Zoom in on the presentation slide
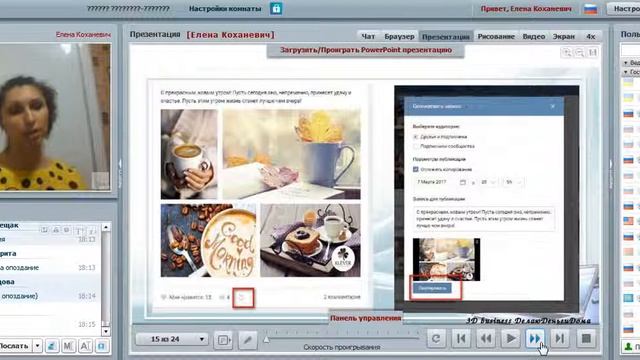640x360 pixels. pyautogui.click(x=567, y=52)
